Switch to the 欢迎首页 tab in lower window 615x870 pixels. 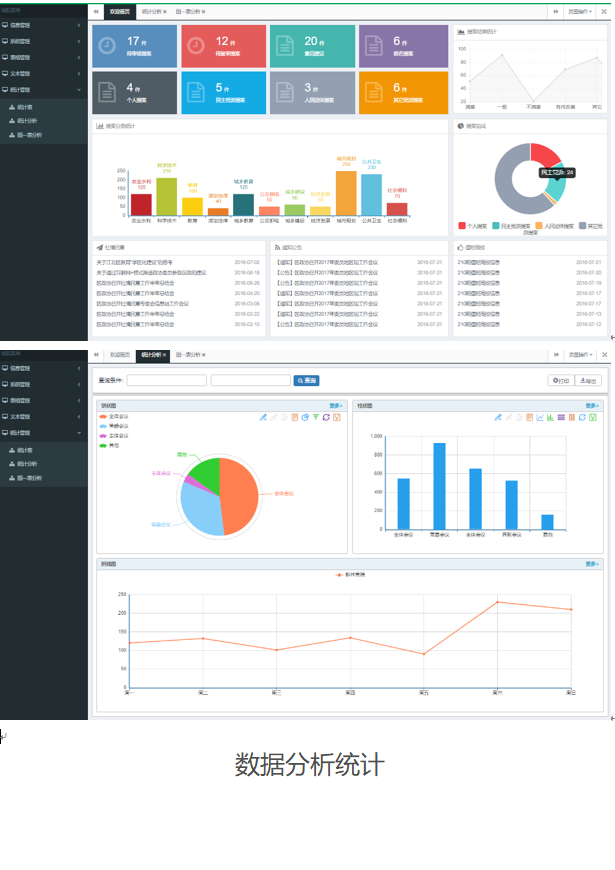click(120, 355)
